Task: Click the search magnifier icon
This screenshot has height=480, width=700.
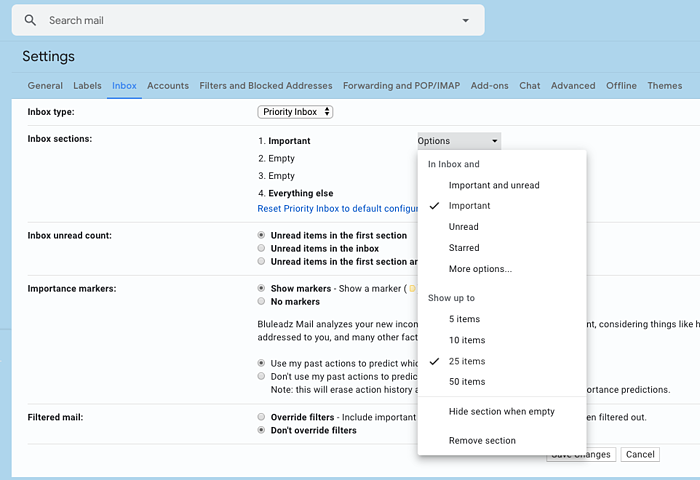Action: [30, 20]
